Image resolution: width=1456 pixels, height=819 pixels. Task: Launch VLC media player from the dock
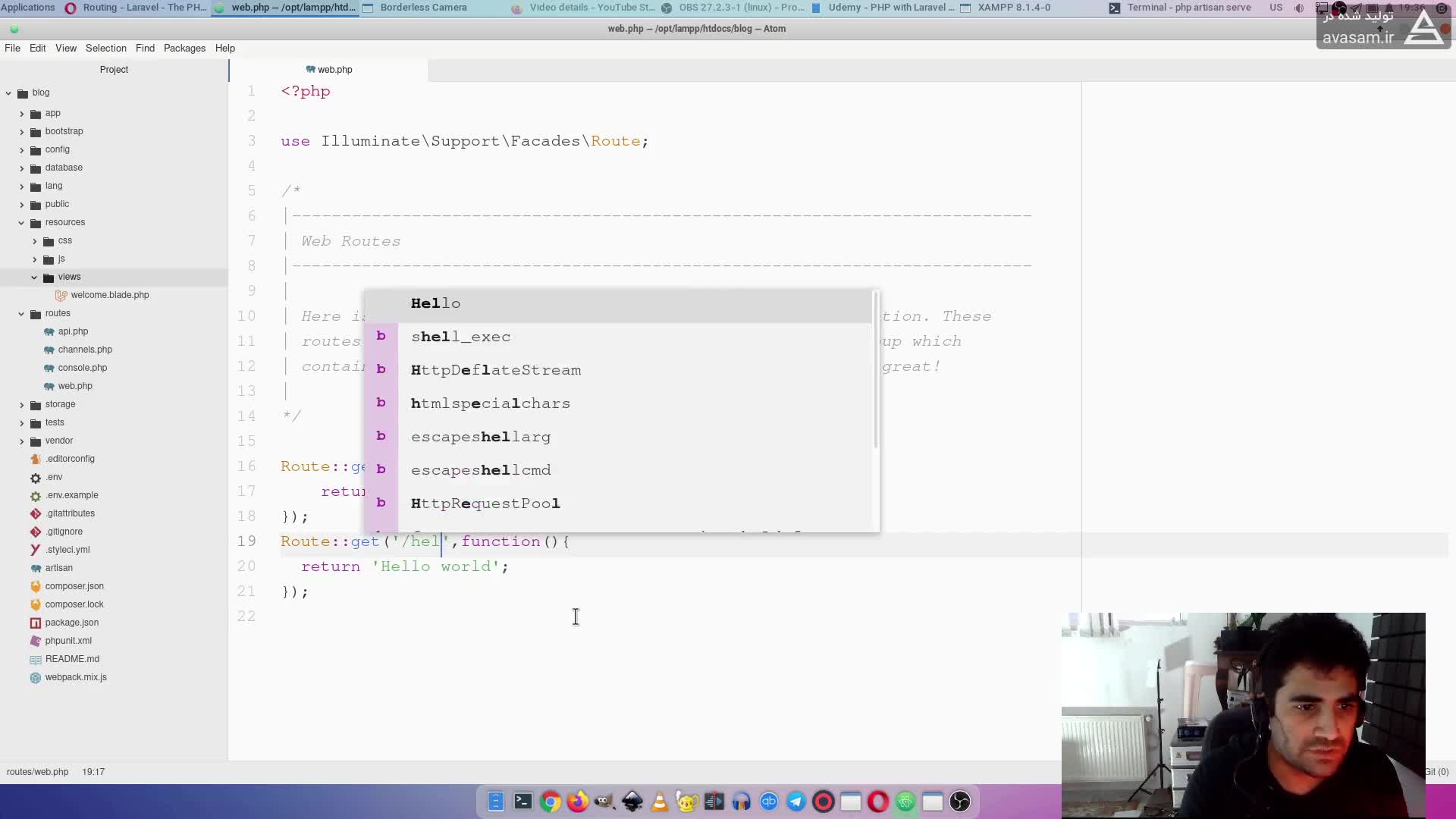click(x=660, y=802)
